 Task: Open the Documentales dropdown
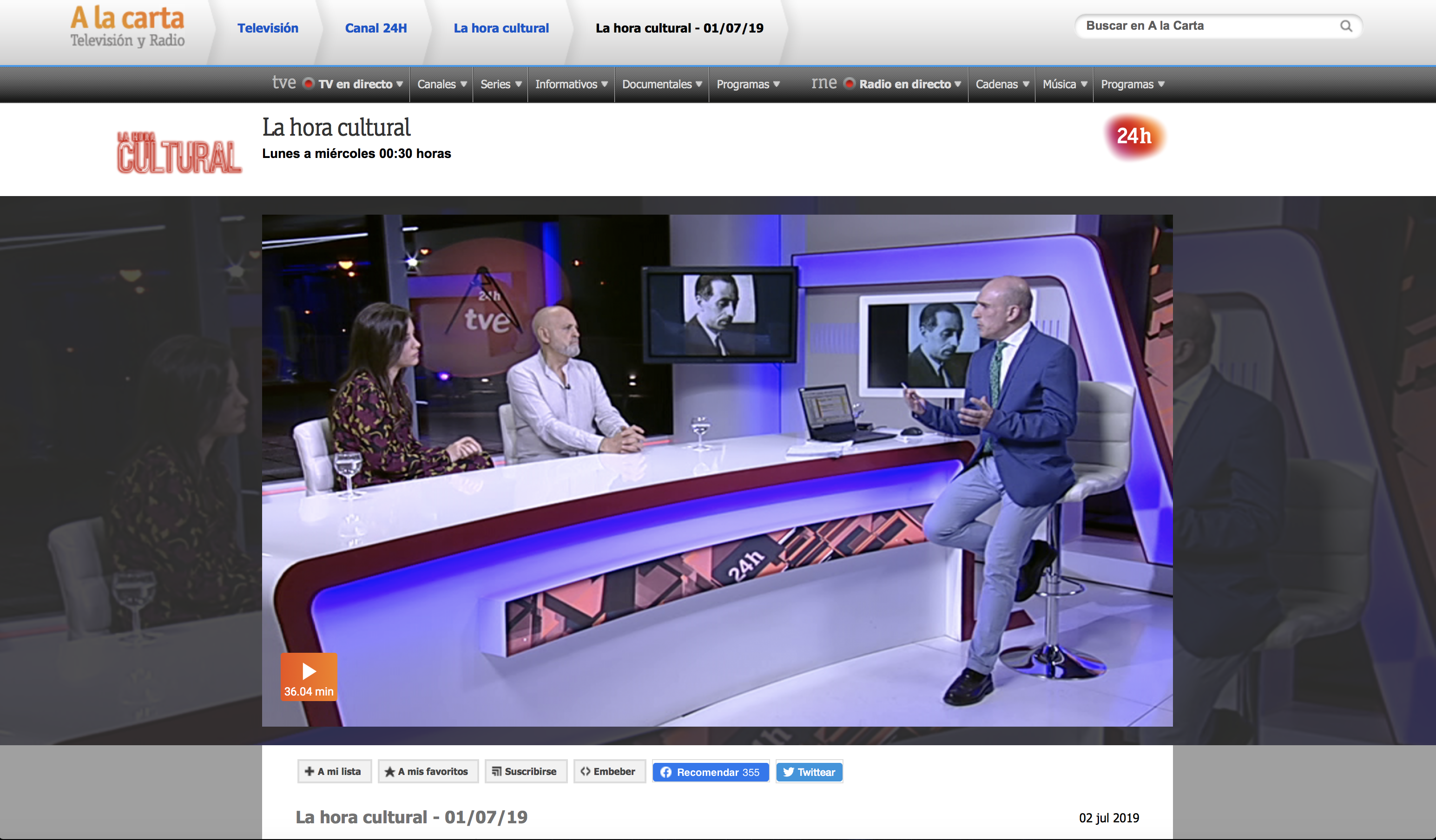[662, 85]
